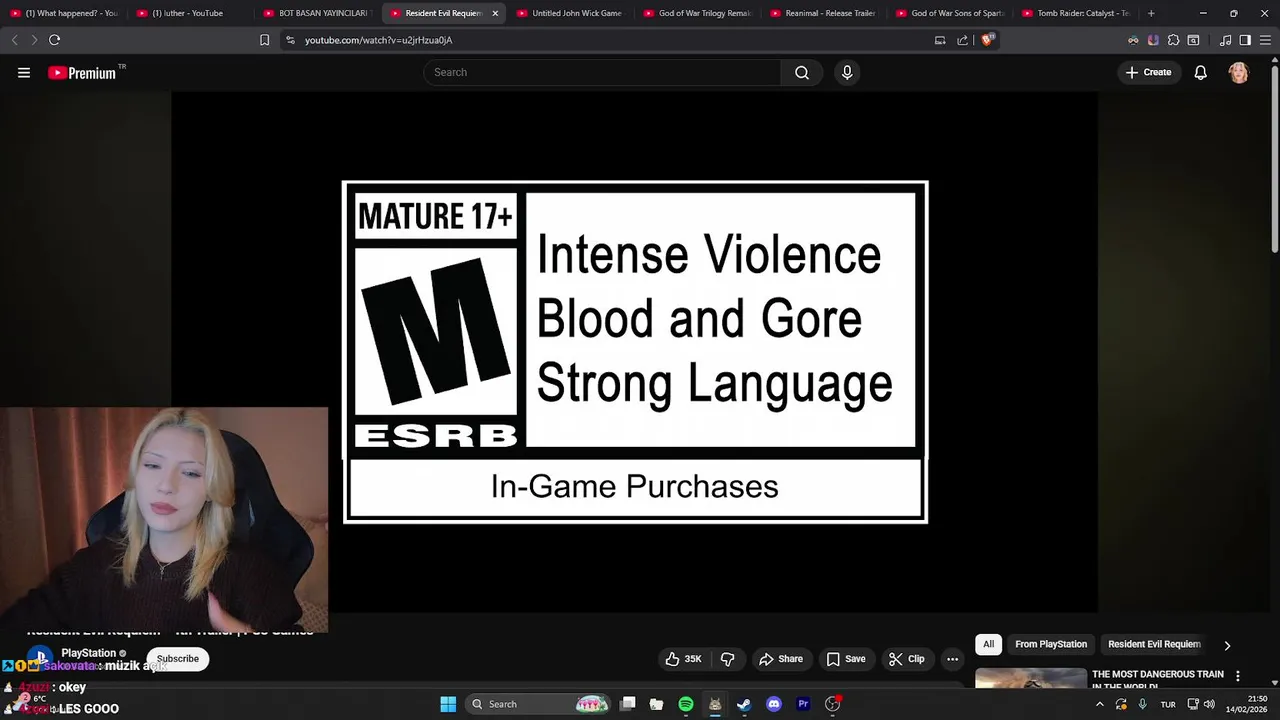
Task: Open File Explorer from the taskbar
Action: point(656,704)
